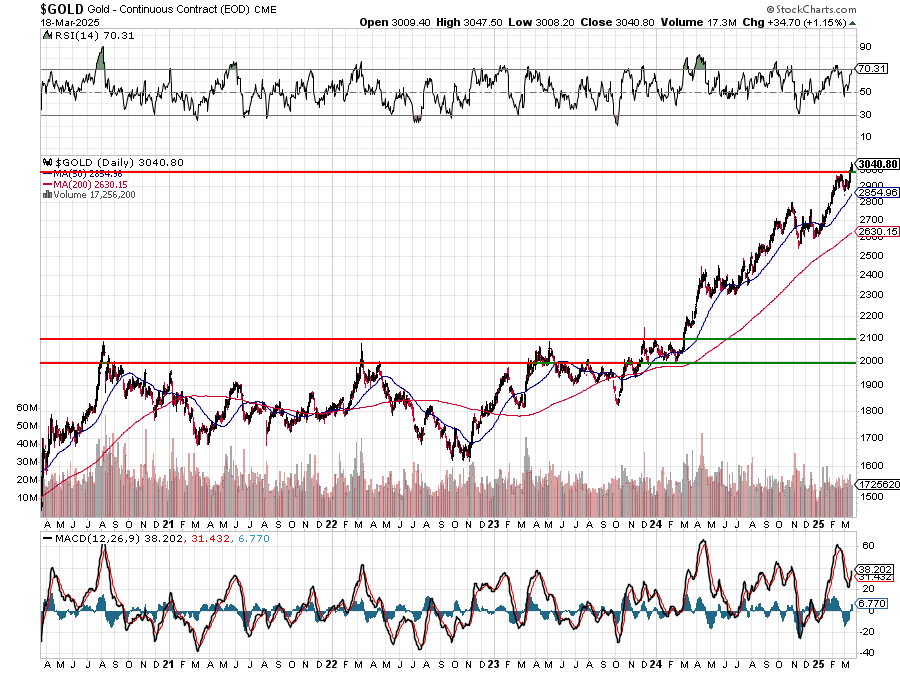This screenshot has height=673, width=900.
Task: Click the 10M volume axis label
Action: 27,497
